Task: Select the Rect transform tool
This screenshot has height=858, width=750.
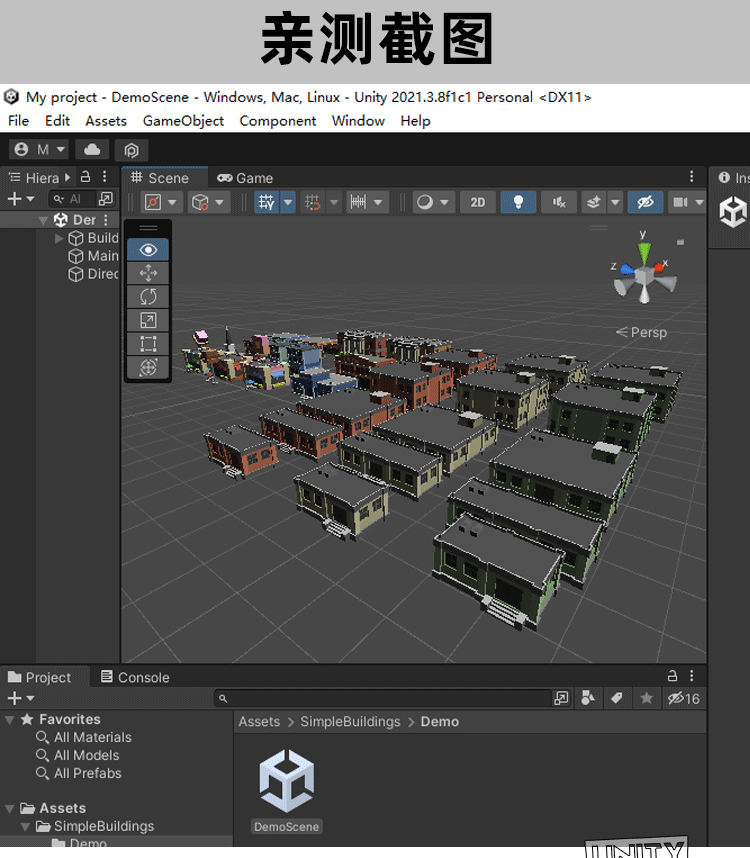Action: pos(148,344)
